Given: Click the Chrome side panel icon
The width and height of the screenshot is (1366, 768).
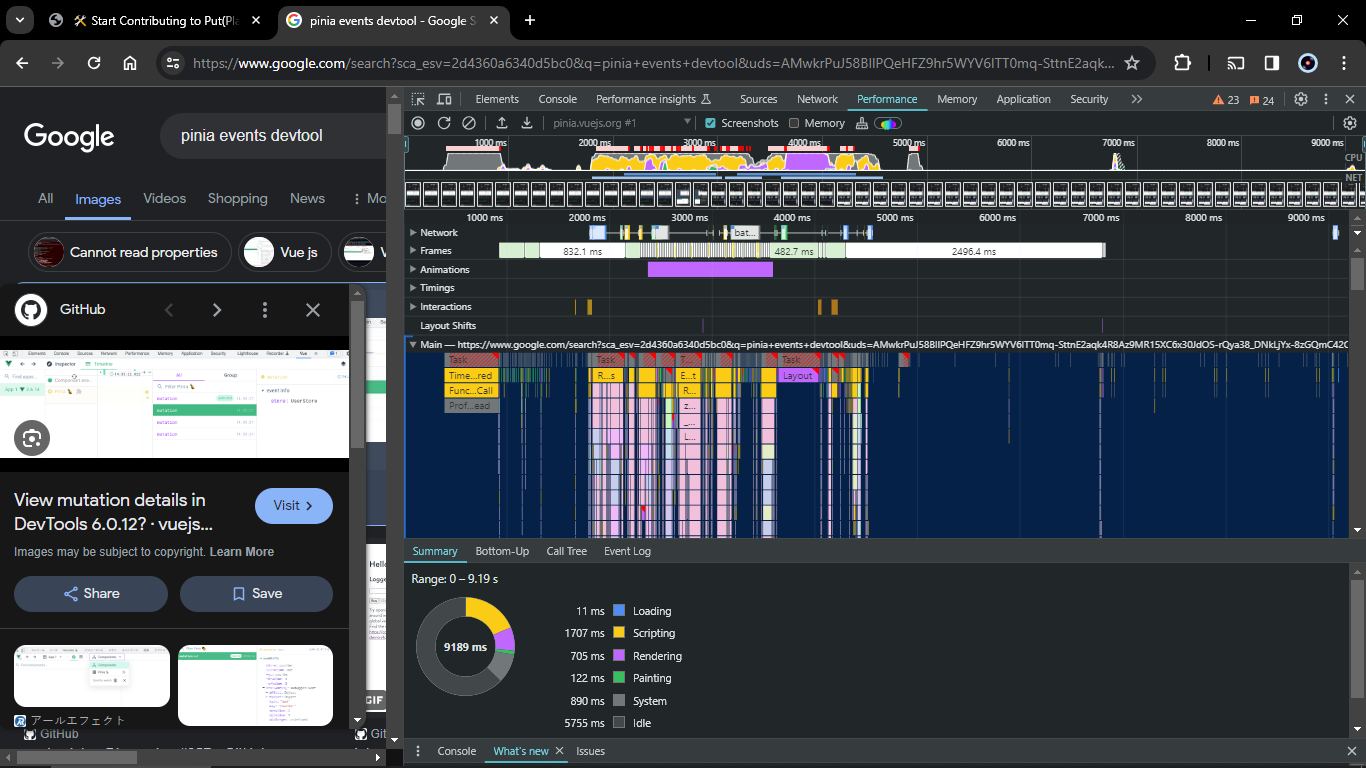Looking at the screenshot, I should (x=1272, y=63).
